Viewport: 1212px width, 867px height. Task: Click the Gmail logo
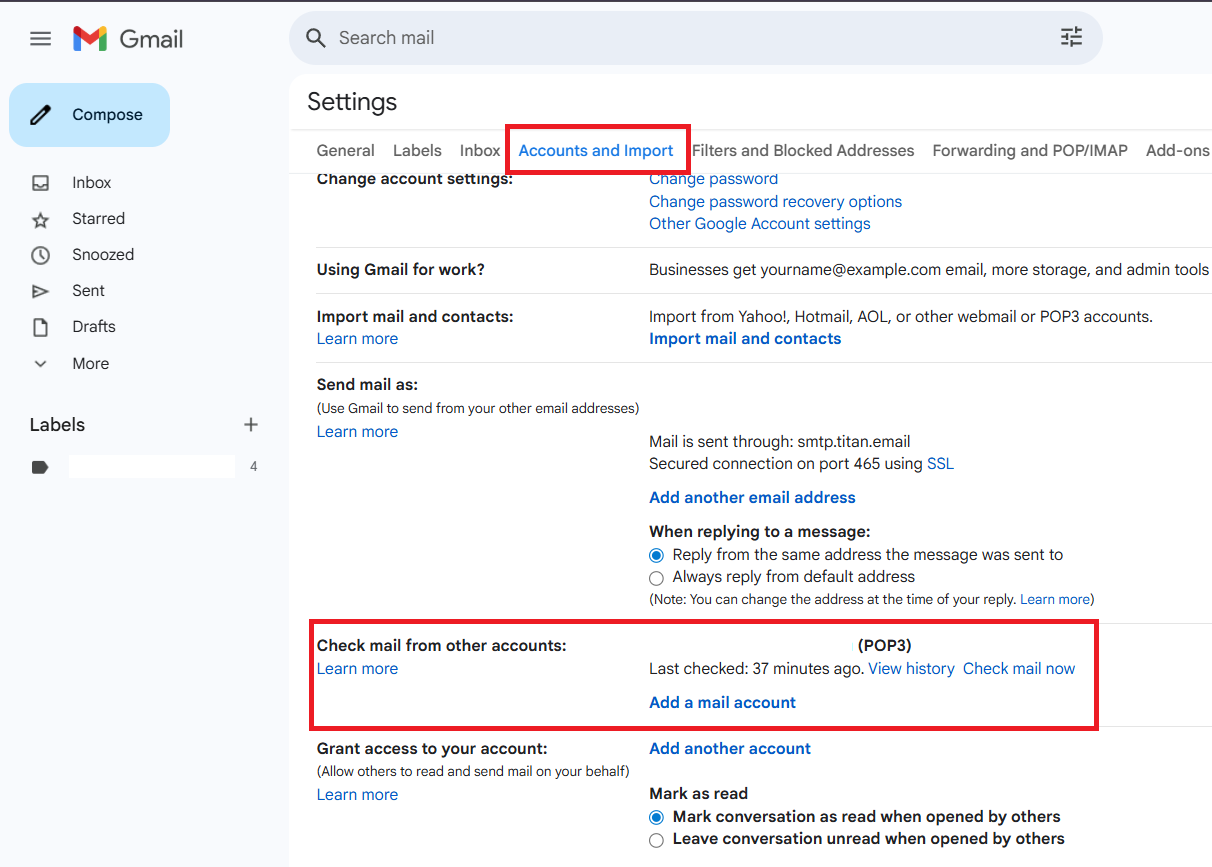tap(128, 39)
